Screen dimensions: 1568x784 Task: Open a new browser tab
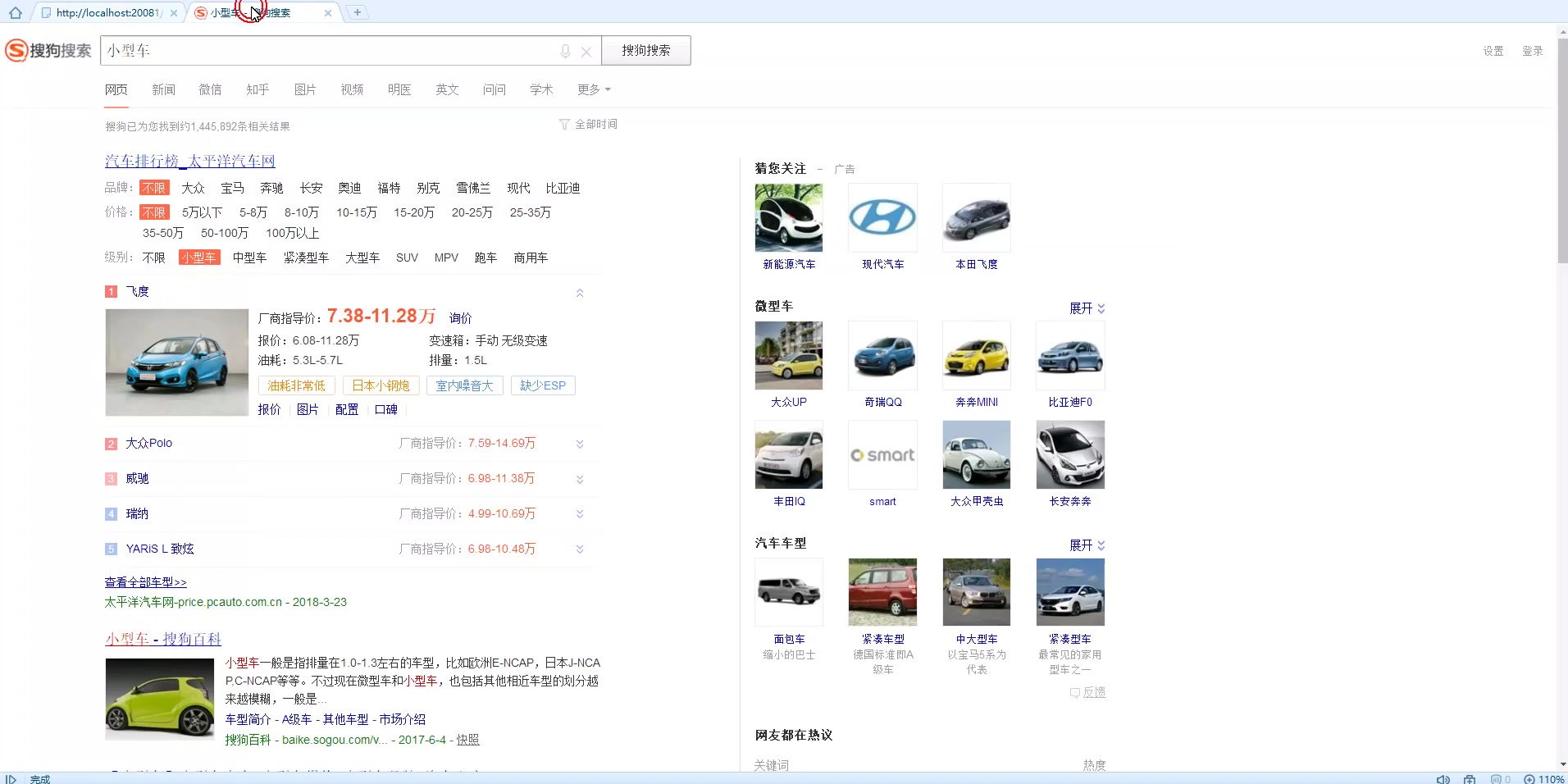pos(357,12)
